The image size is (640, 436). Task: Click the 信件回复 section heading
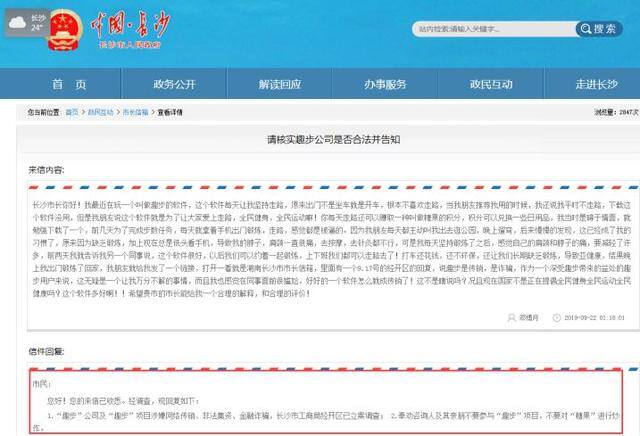tap(46, 351)
